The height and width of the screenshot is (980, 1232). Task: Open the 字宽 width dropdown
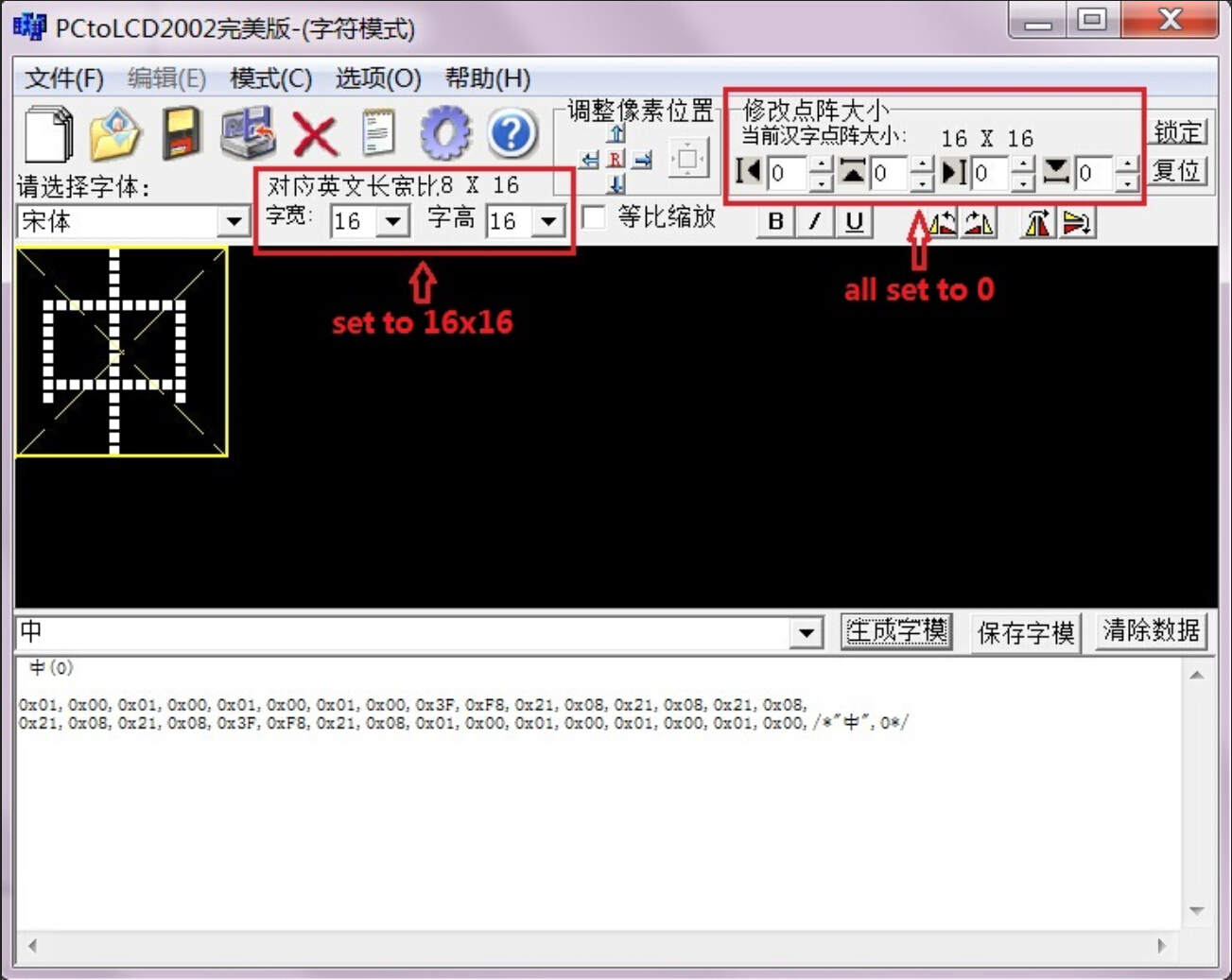[392, 222]
